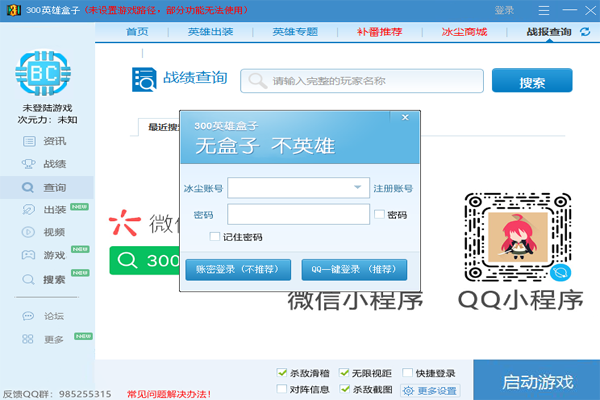This screenshot has width=600, height=400.
Task: Open the 搜索 sidebar item
Action: pos(44,279)
